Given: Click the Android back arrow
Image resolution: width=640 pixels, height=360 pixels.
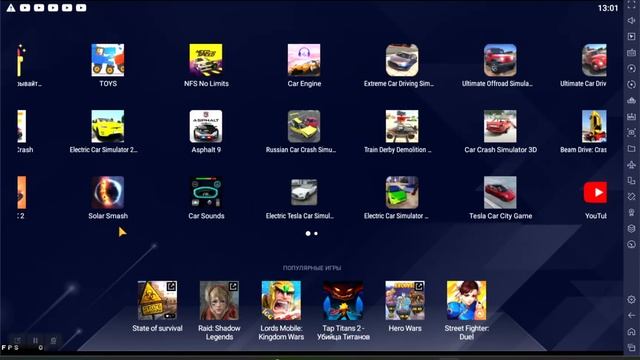Looking at the screenshot, I should pos(631,315).
